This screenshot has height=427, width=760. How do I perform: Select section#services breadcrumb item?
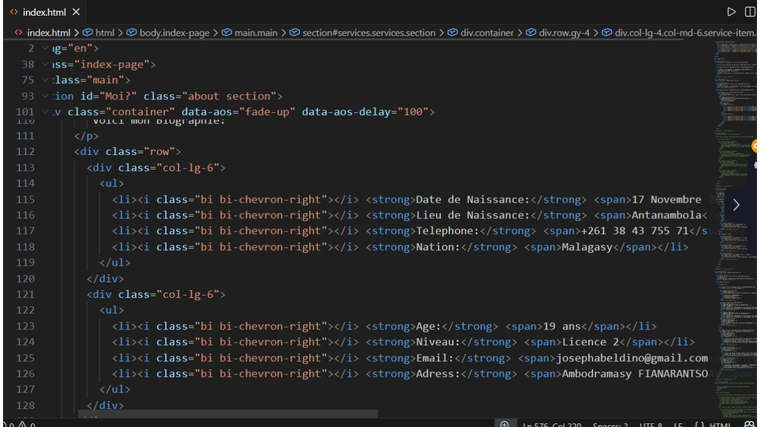coord(370,33)
